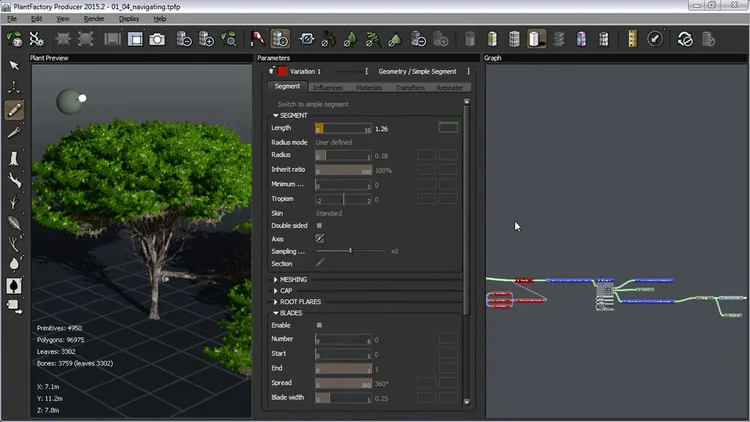Switch to the Influences tab
750x422 pixels.
point(328,88)
